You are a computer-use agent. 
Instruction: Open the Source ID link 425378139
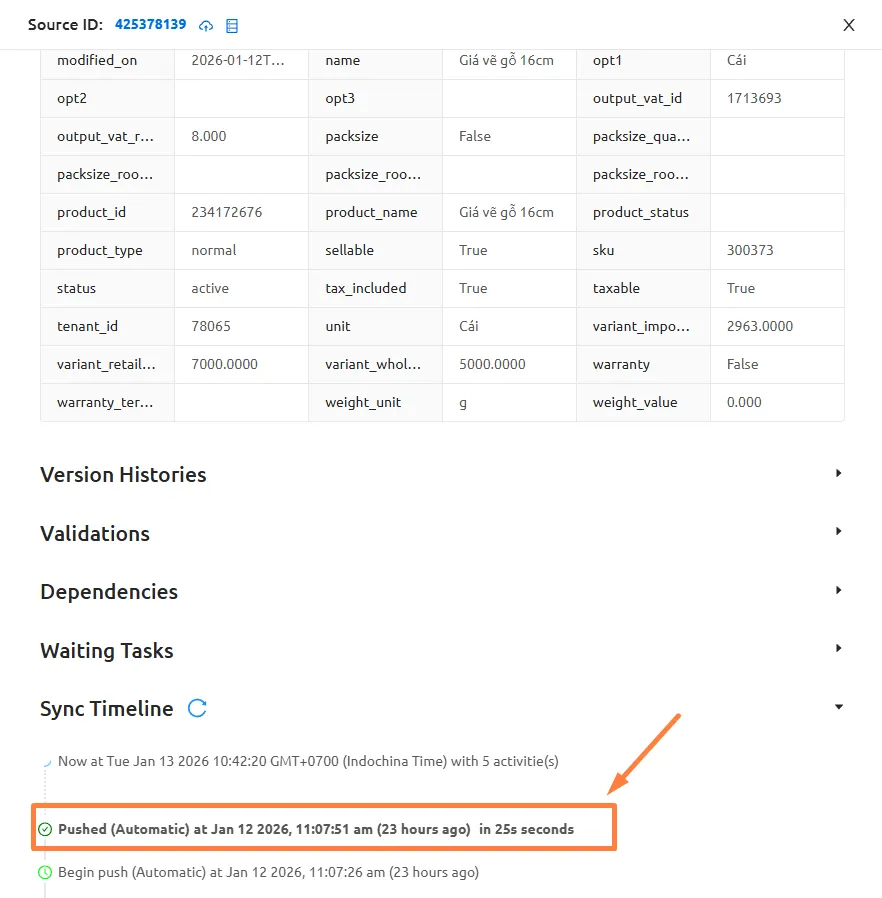click(x=151, y=24)
